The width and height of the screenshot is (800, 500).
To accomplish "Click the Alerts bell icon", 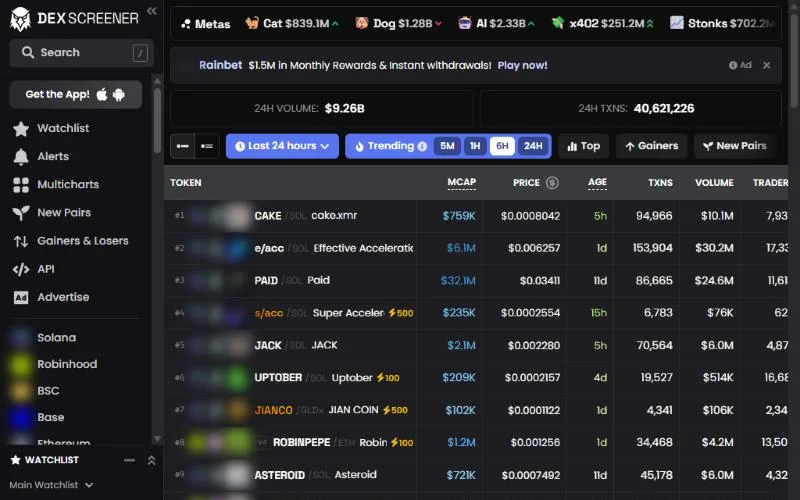I will click(21, 157).
